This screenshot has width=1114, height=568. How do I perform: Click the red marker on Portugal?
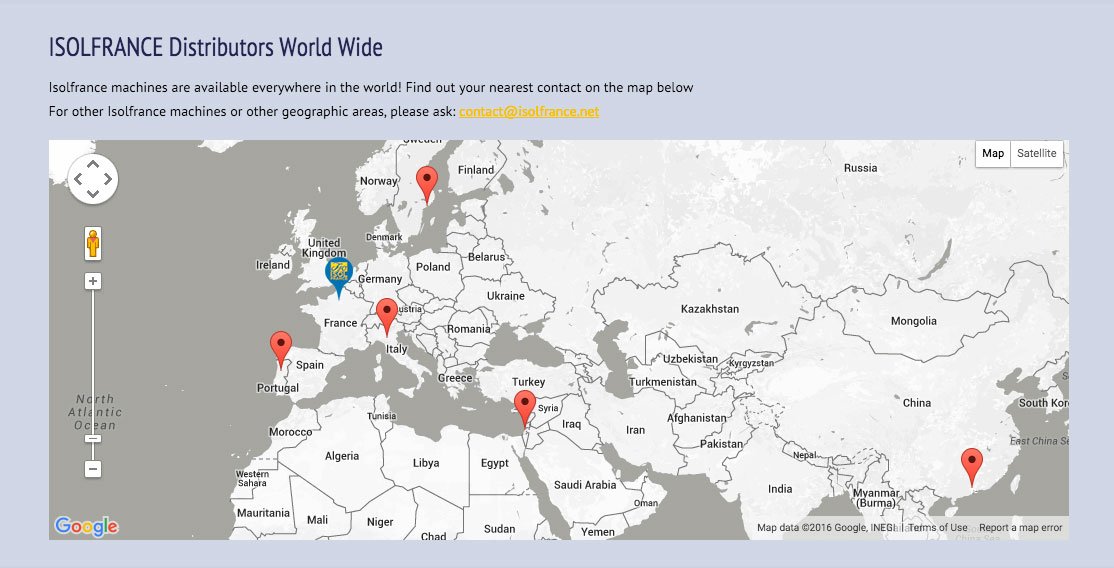click(281, 350)
